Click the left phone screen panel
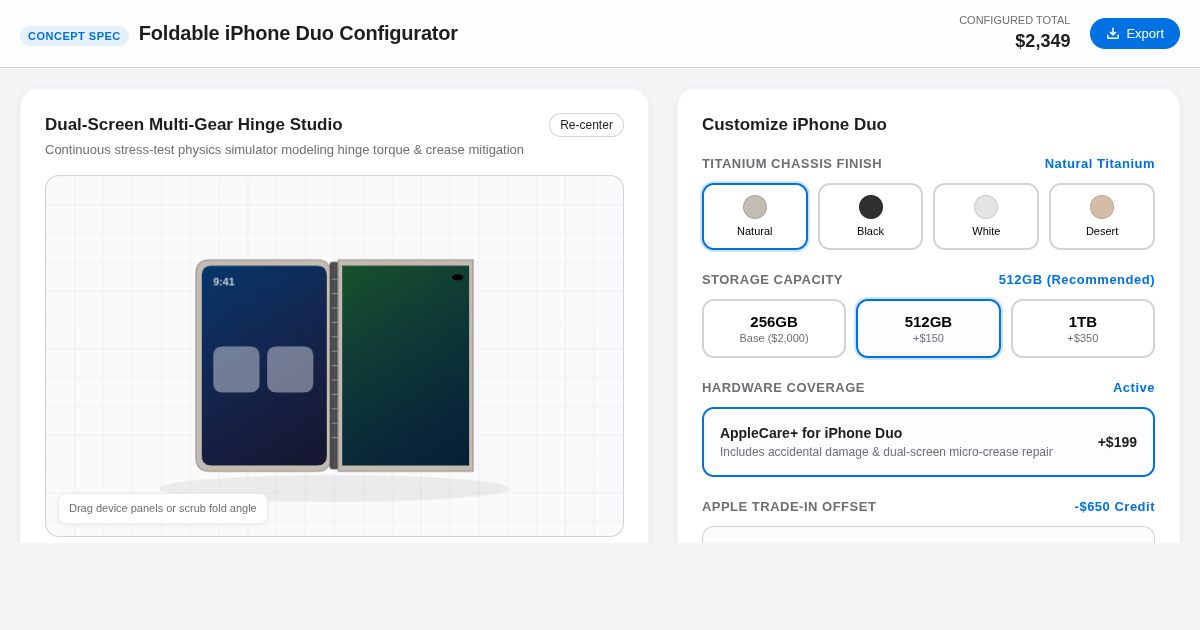Viewport: 1200px width, 630px height. [x=264, y=365]
